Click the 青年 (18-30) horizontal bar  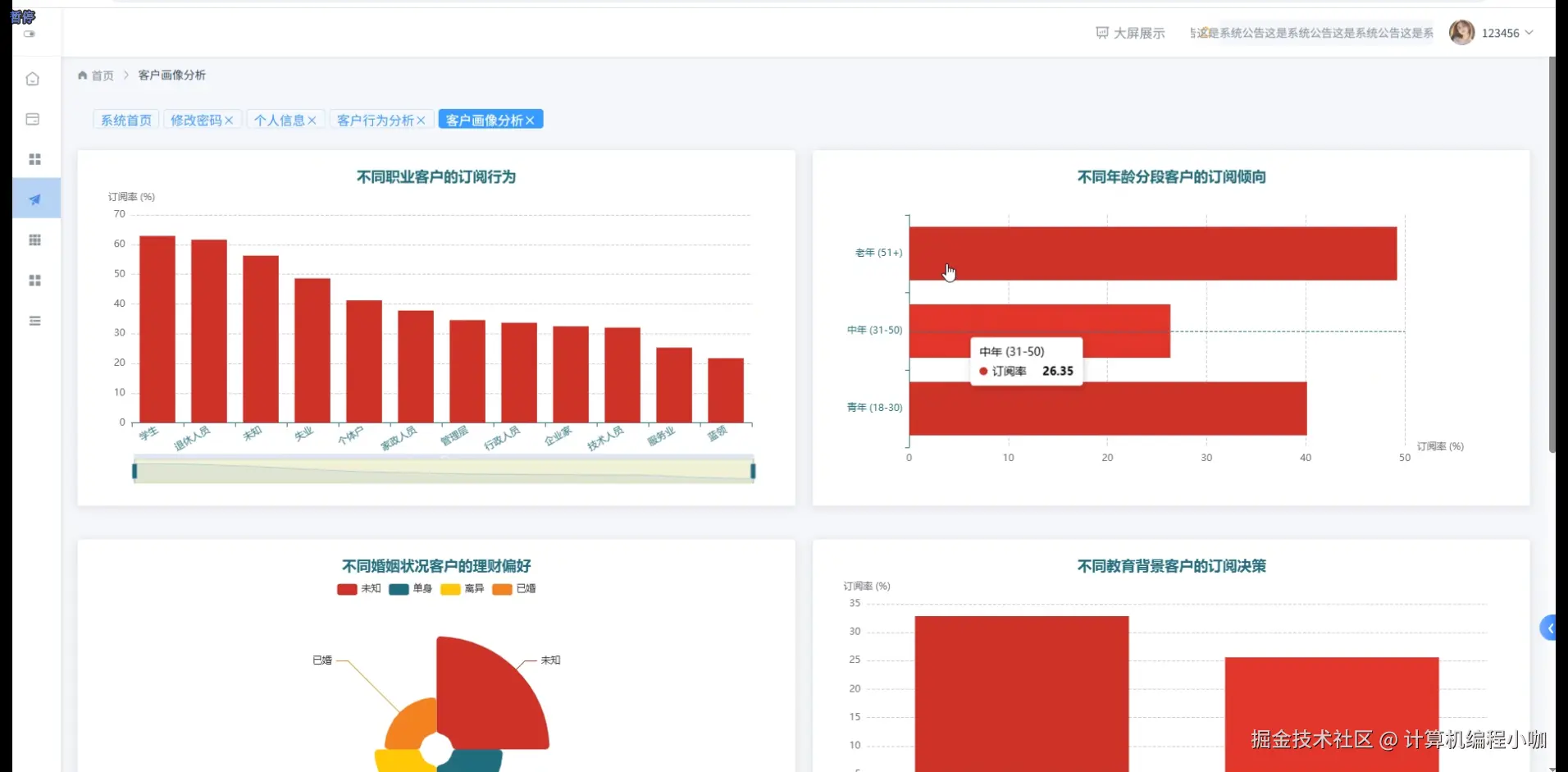pyautogui.click(x=1107, y=409)
